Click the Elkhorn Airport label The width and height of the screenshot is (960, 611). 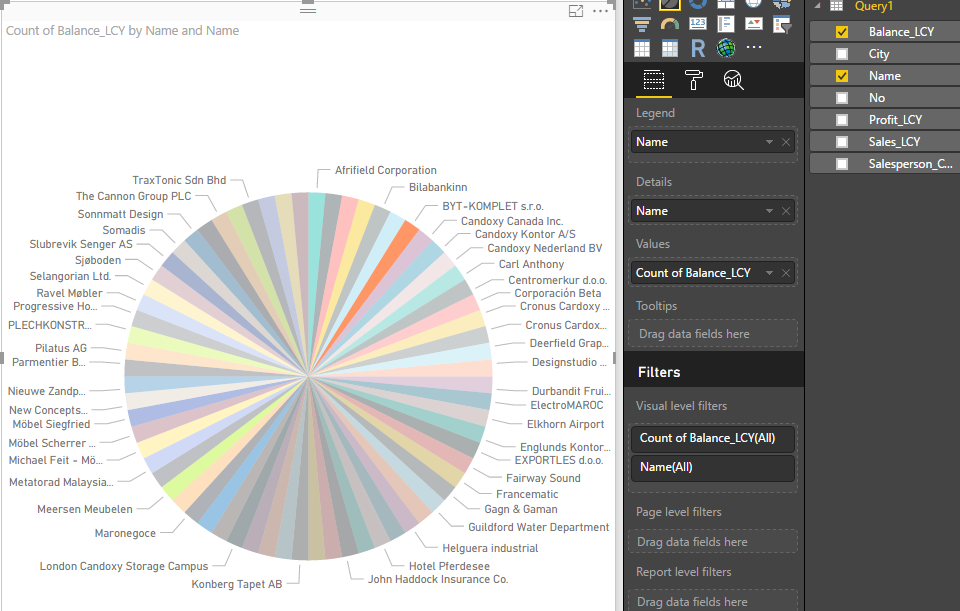point(565,424)
